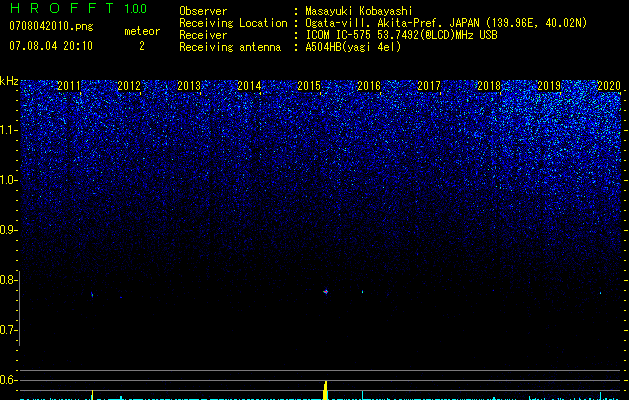
Task: Click the 1.1 kHz frequency label
Action: click(x=9, y=130)
